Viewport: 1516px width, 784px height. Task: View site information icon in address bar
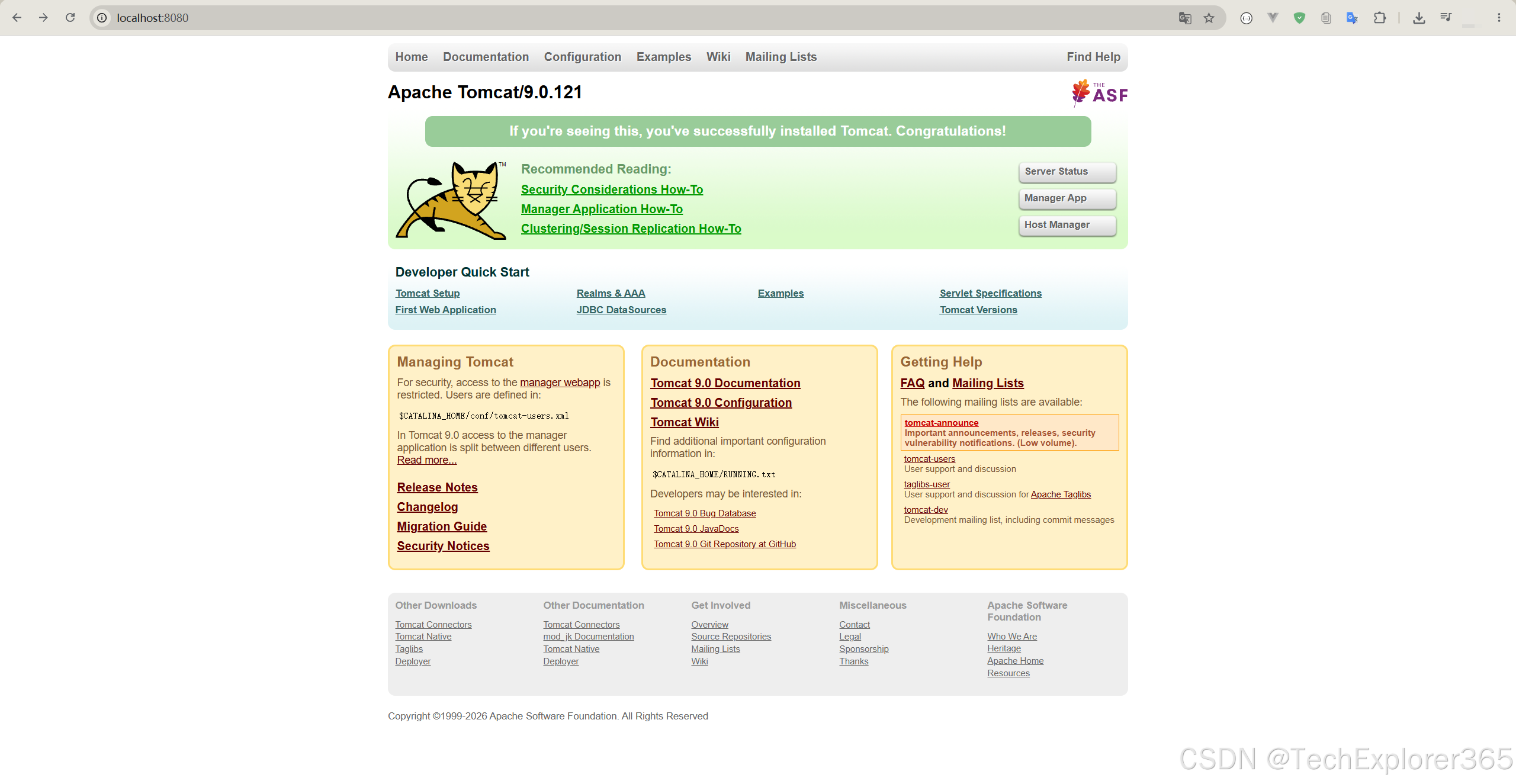point(102,18)
